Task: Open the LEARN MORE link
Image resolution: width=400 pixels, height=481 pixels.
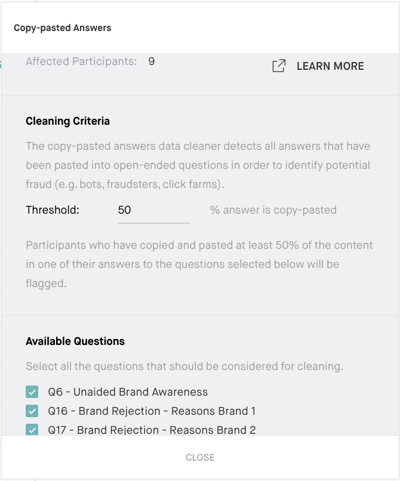Action: 330,66
